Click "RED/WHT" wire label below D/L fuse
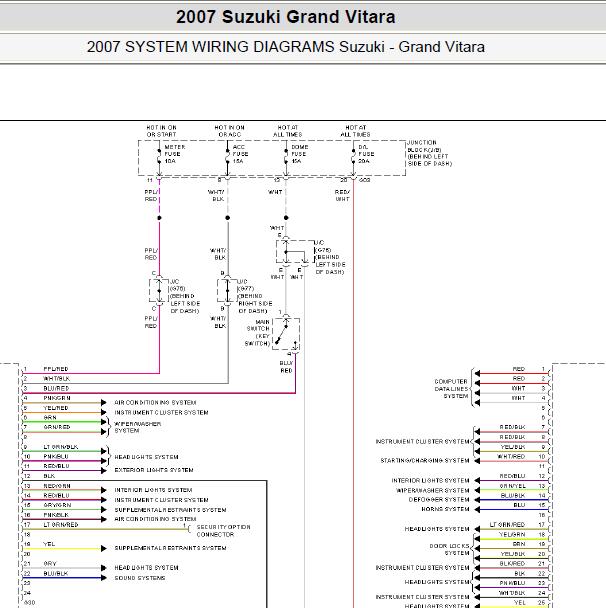Viewport: 606px width, 608px height. point(342,195)
